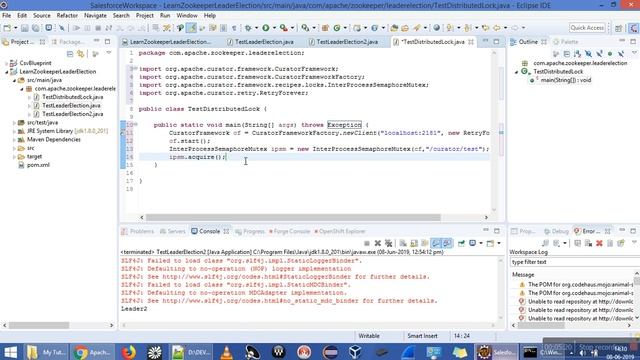Click the New file toolbar icon
The image size is (640, 360).
[7, 28]
